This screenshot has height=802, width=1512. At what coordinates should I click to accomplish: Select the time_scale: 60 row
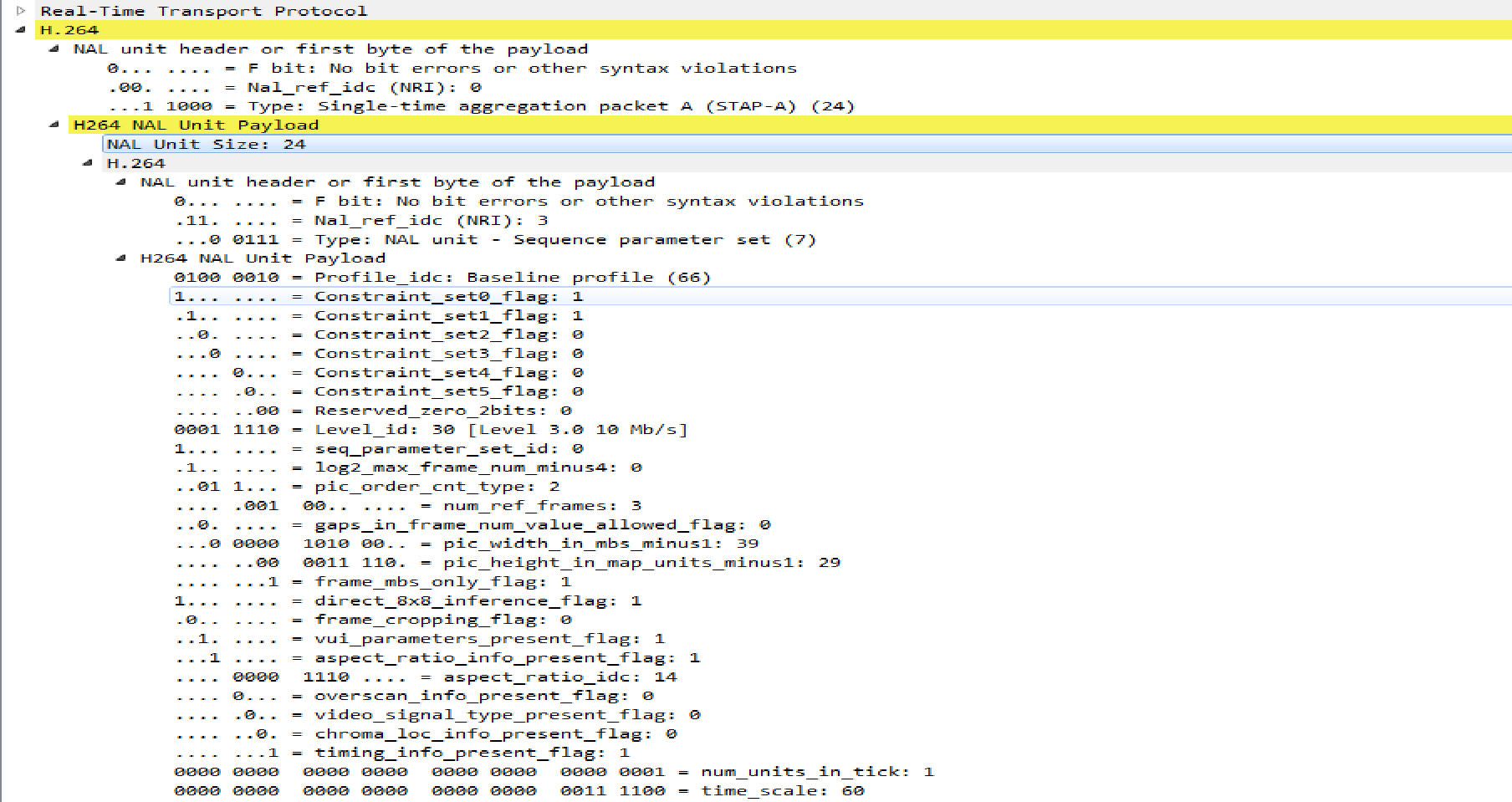(x=519, y=791)
